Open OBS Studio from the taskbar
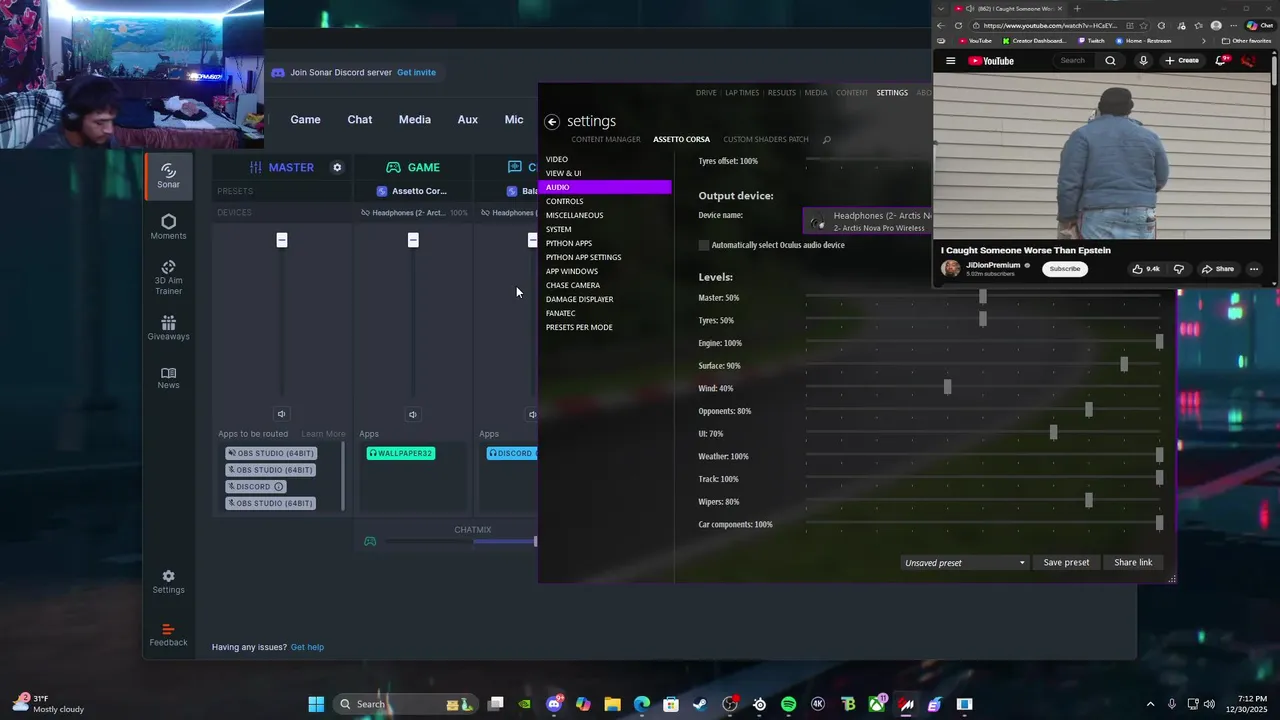Viewport: 1280px width, 720px height. (730, 704)
